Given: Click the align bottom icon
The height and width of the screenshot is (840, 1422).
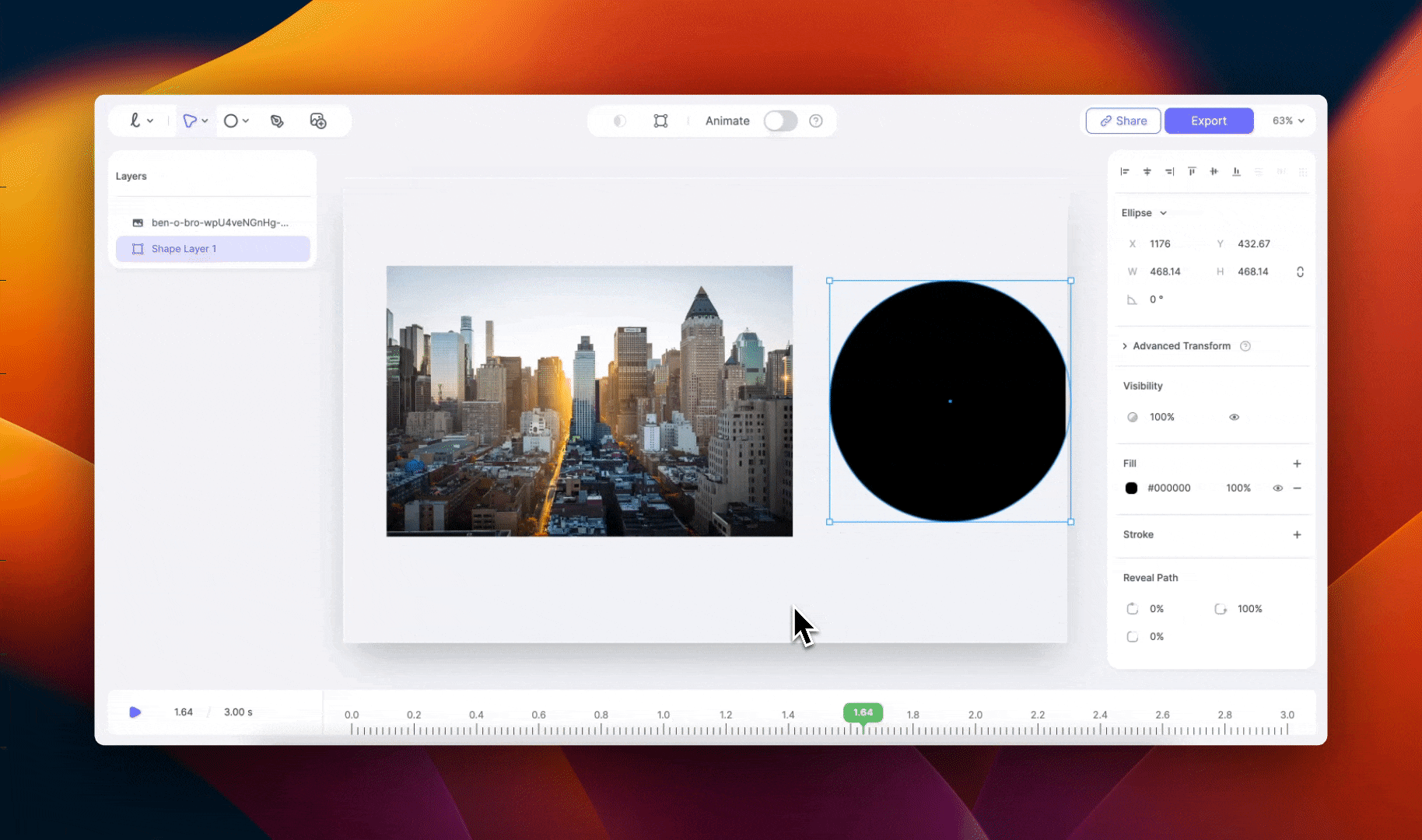Looking at the screenshot, I should 1236,171.
